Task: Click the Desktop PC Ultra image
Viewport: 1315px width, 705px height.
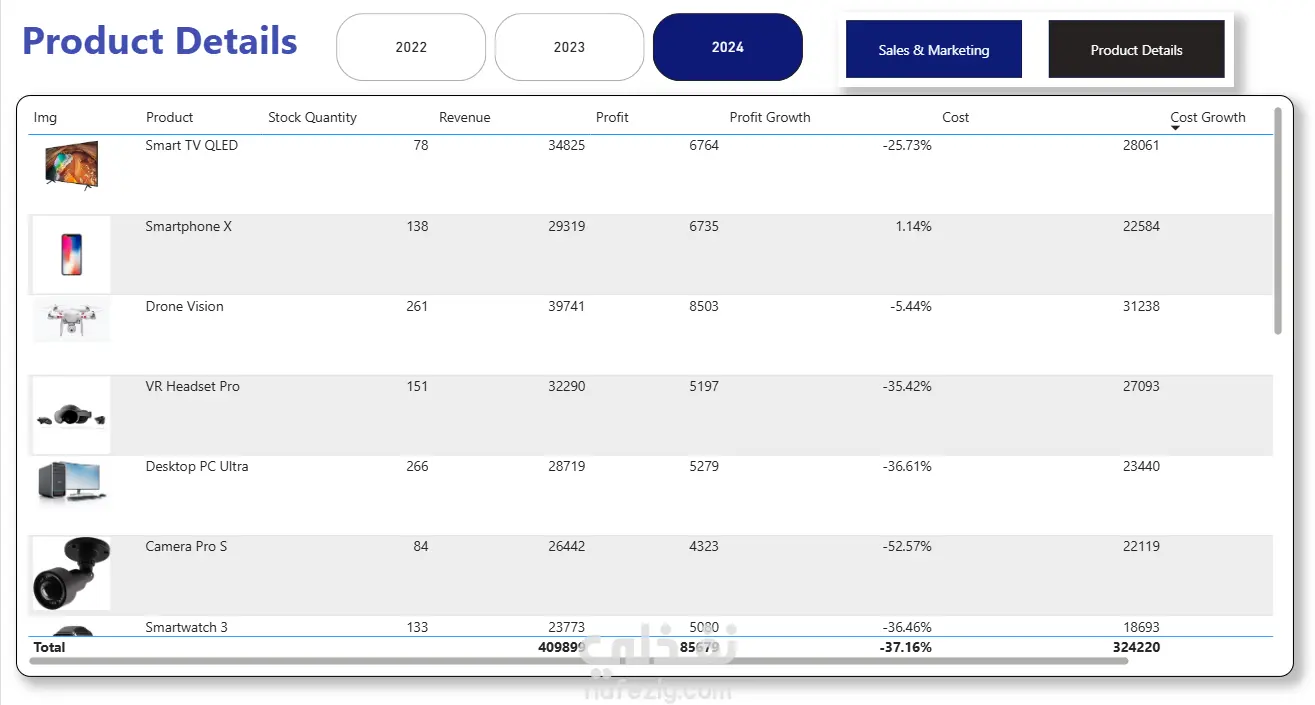Action: pos(71,482)
